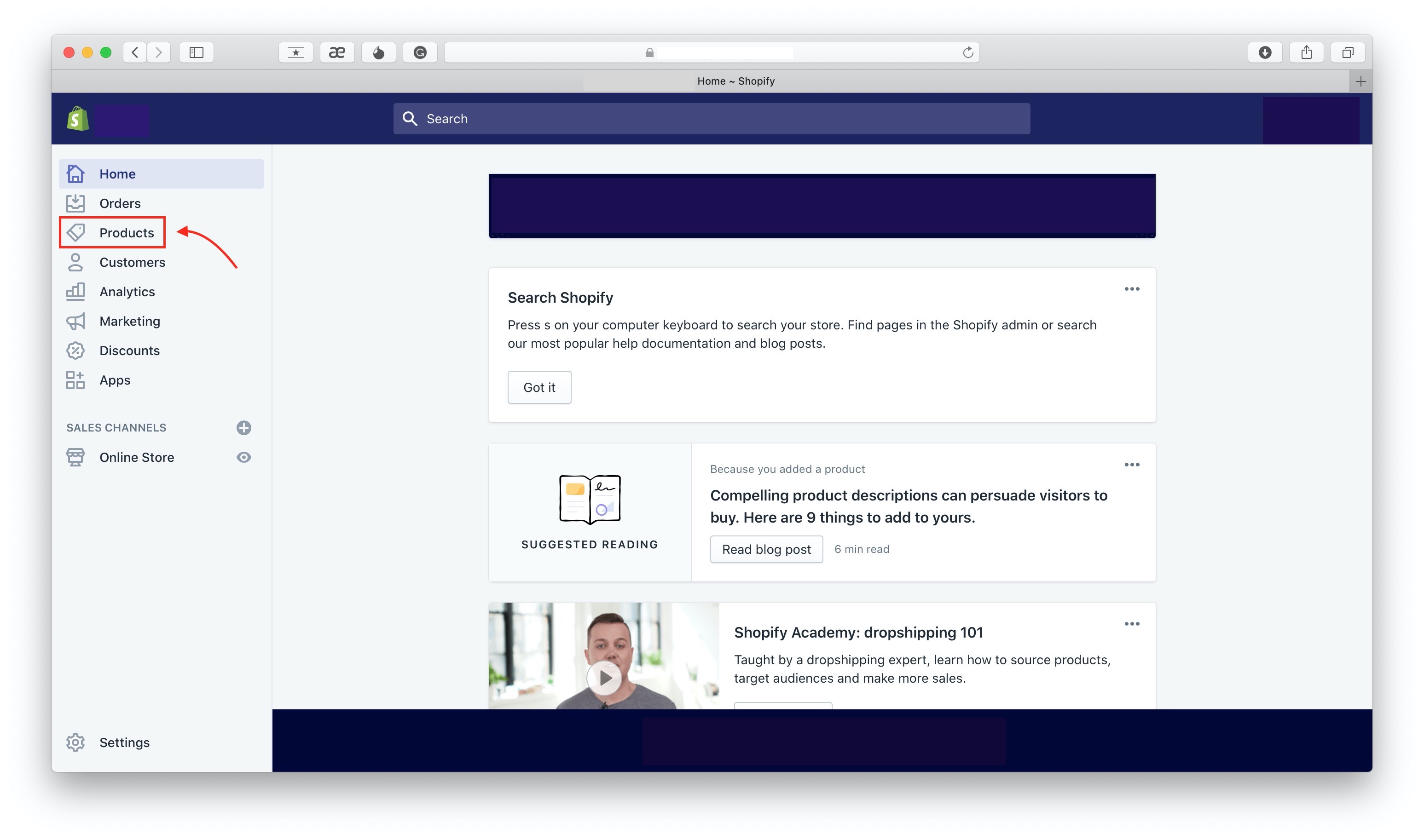Click the Safari address bar
The height and width of the screenshot is (840, 1424).
click(x=712, y=52)
